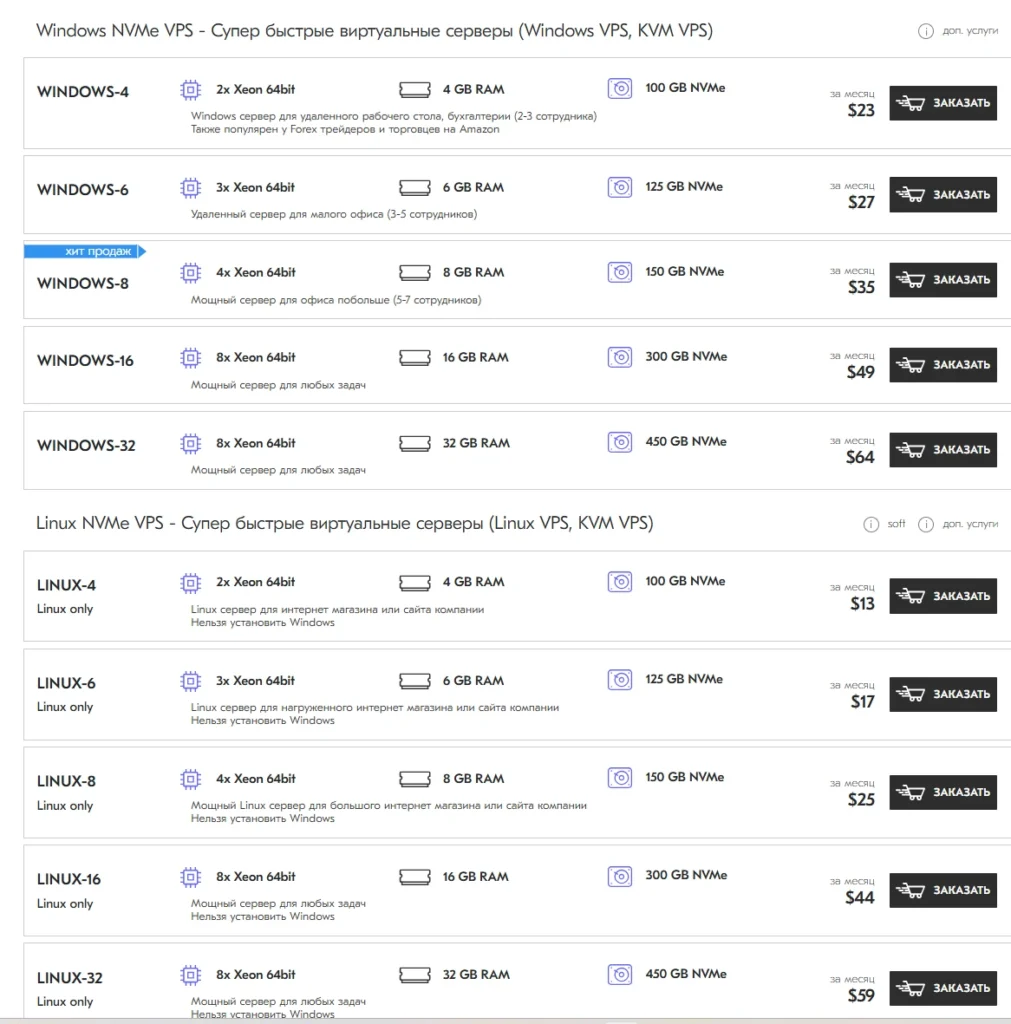Click ЗАКАЗАТЬ for the WINDOWS-8 plan
The image size is (1011, 1024).
(942, 280)
